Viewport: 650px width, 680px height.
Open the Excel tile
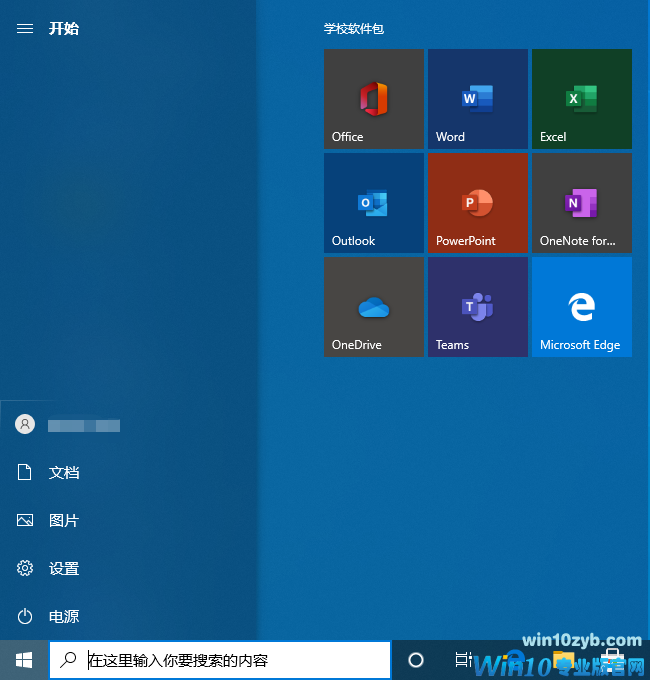point(581,99)
